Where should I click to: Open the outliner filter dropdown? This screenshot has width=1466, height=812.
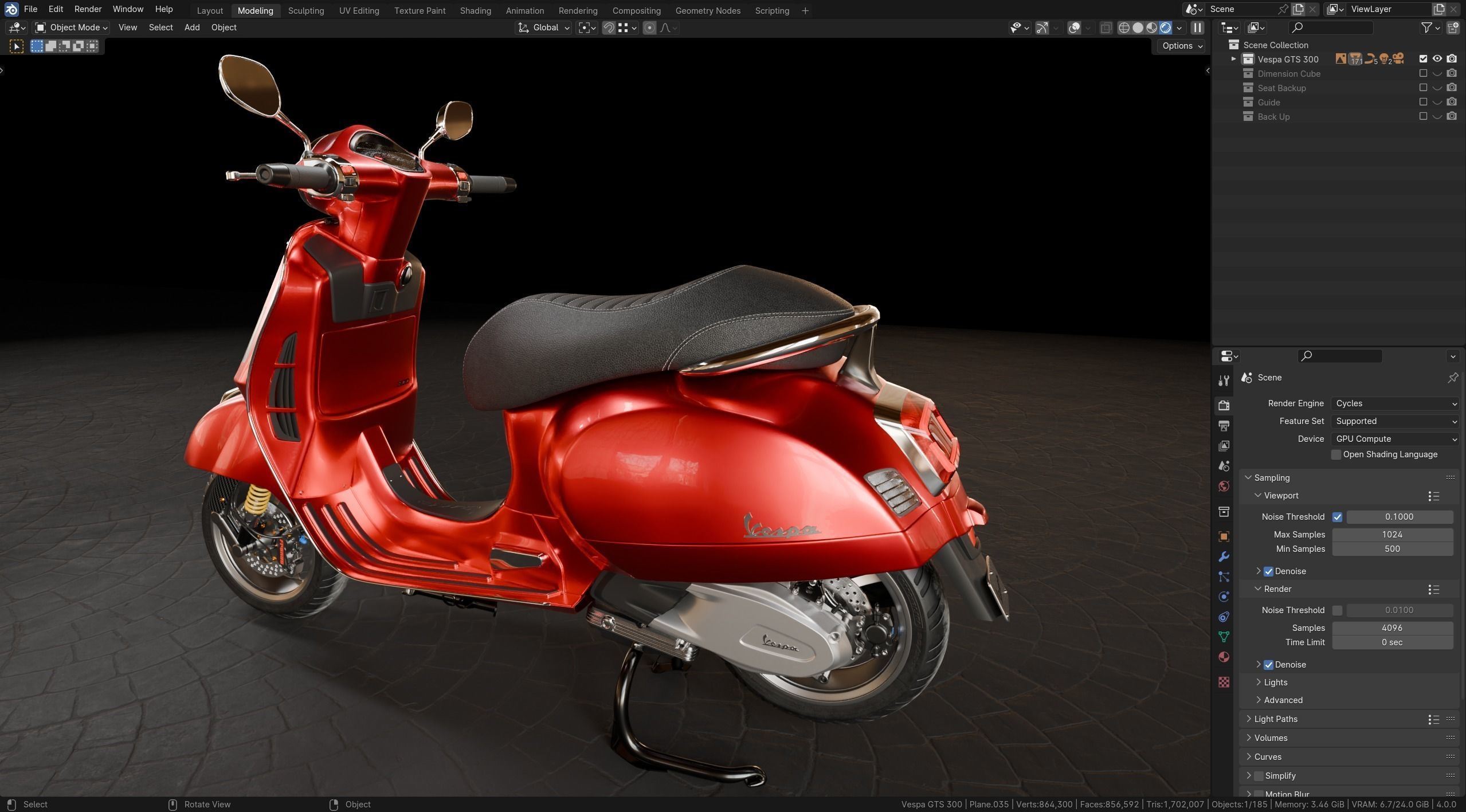tap(1430, 28)
